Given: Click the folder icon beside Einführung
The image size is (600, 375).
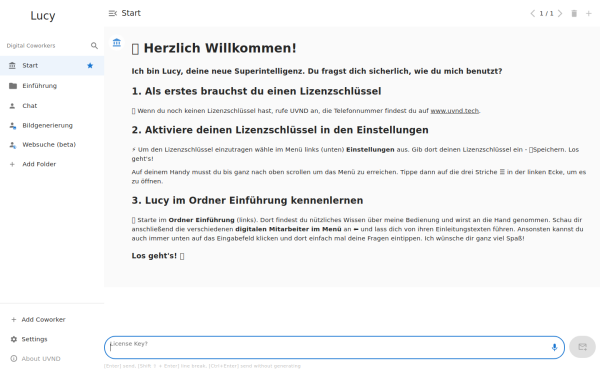Looking at the screenshot, I should pos(13,86).
